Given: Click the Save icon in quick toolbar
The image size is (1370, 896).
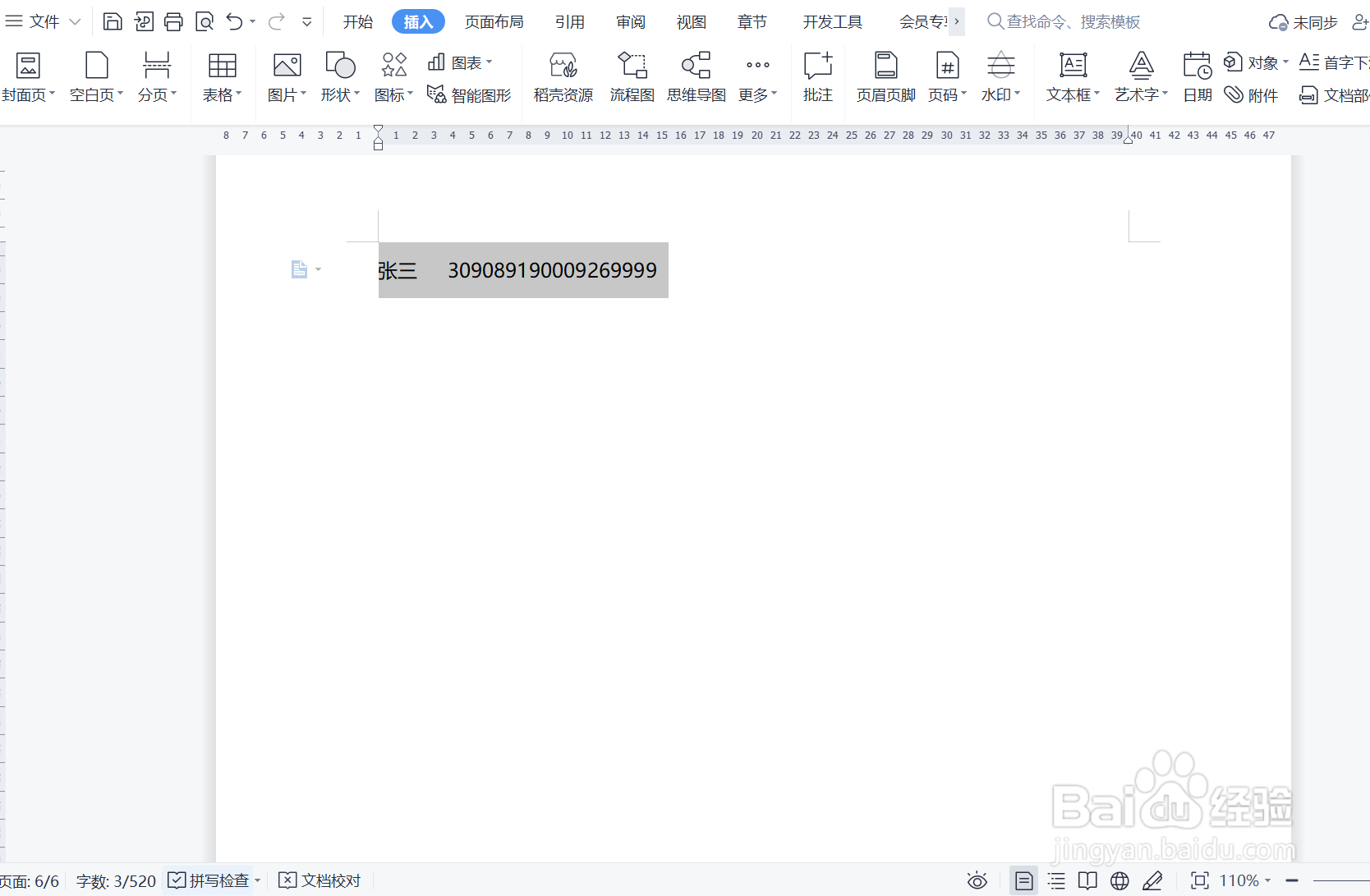Looking at the screenshot, I should click(113, 22).
